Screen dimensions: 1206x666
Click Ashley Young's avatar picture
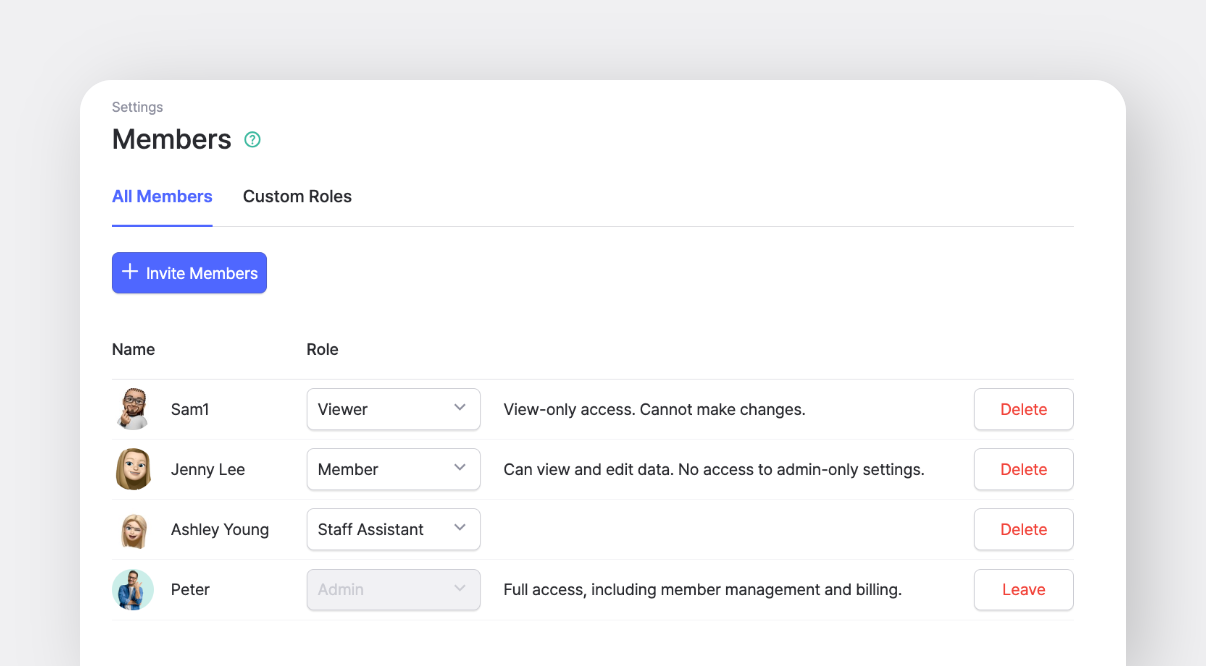click(133, 530)
